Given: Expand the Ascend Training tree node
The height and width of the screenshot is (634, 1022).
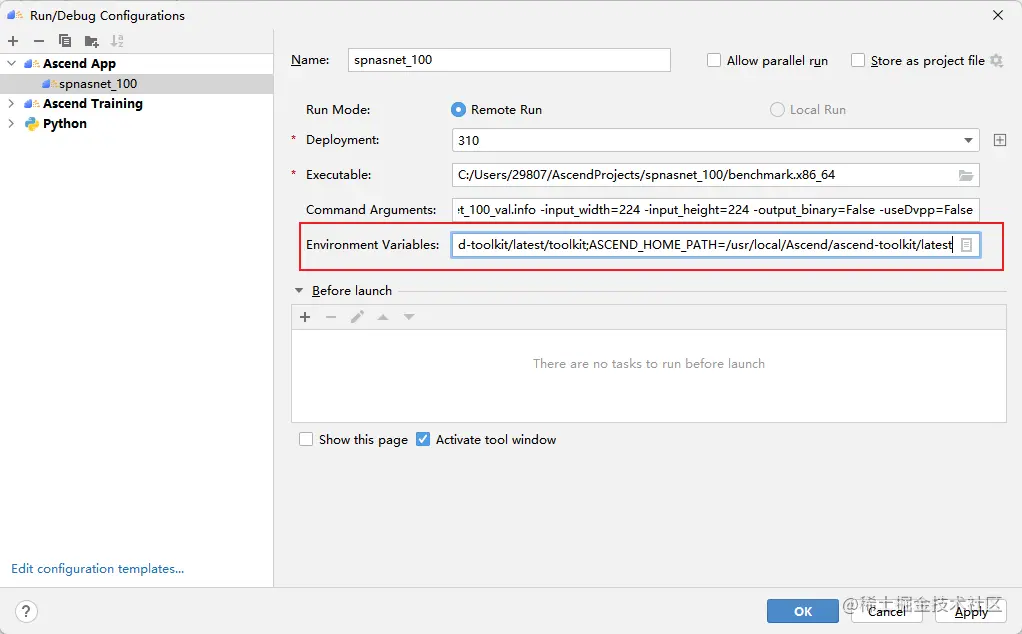Looking at the screenshot, I should pyautogui.click(x=11, y=104).
